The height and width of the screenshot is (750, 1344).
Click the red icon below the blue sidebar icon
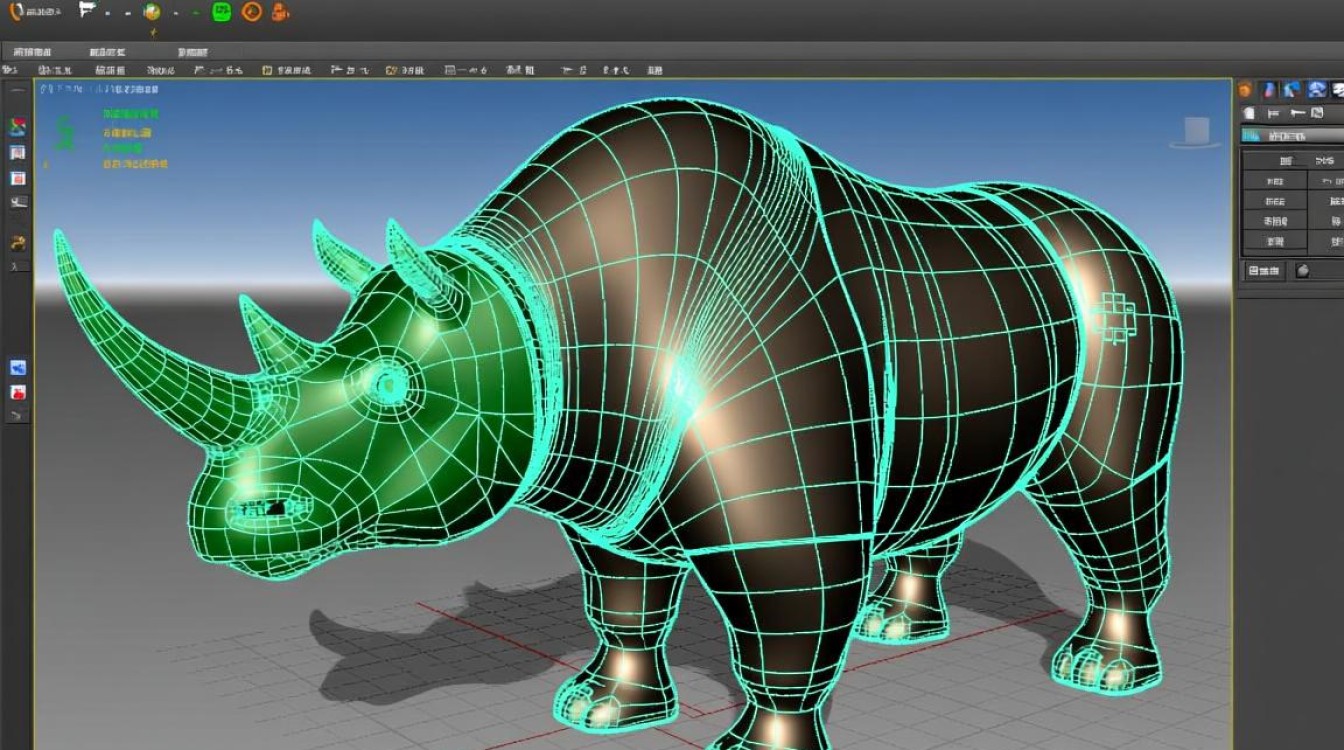(x=17, y=392)
